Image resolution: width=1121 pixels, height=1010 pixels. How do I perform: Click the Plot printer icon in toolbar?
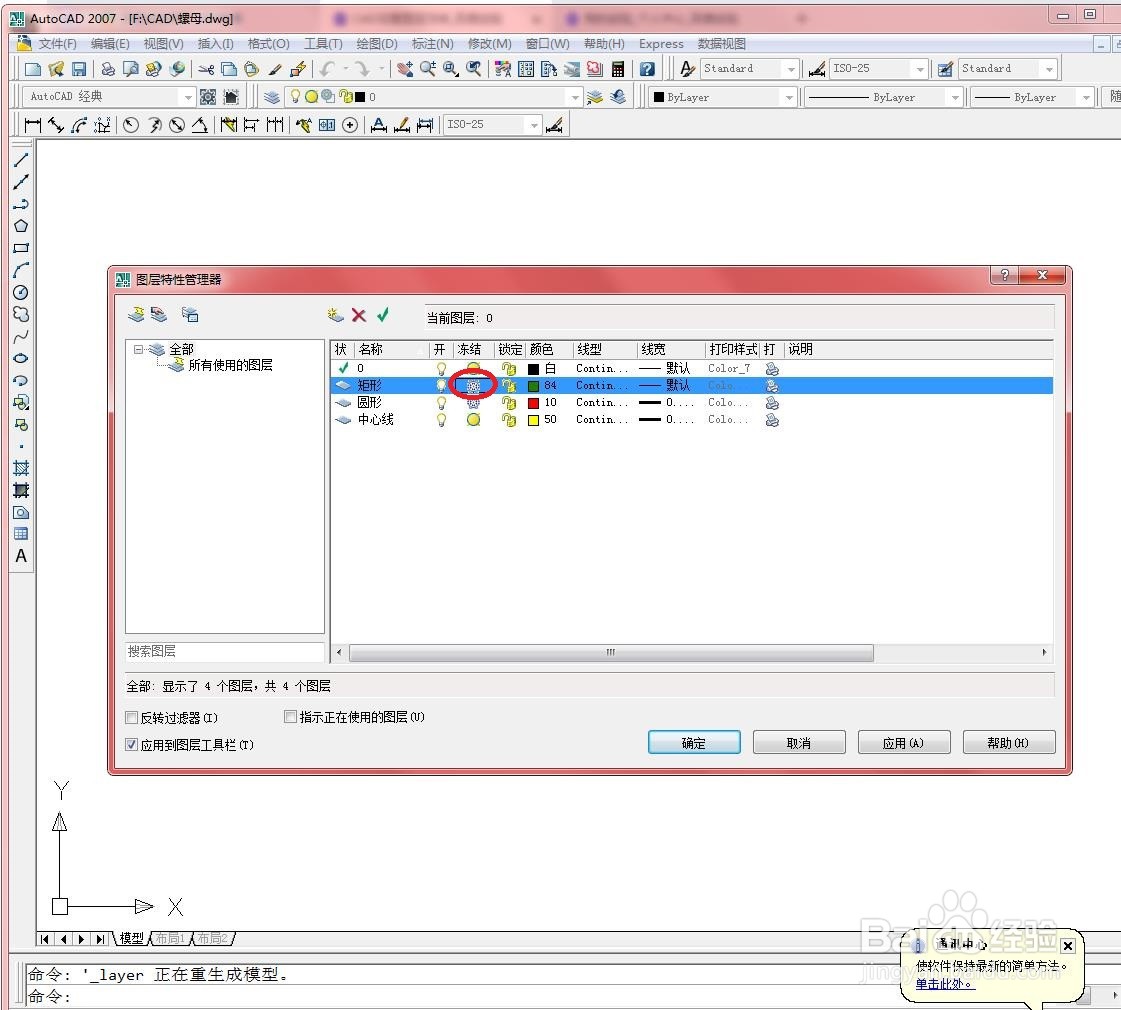108,69
